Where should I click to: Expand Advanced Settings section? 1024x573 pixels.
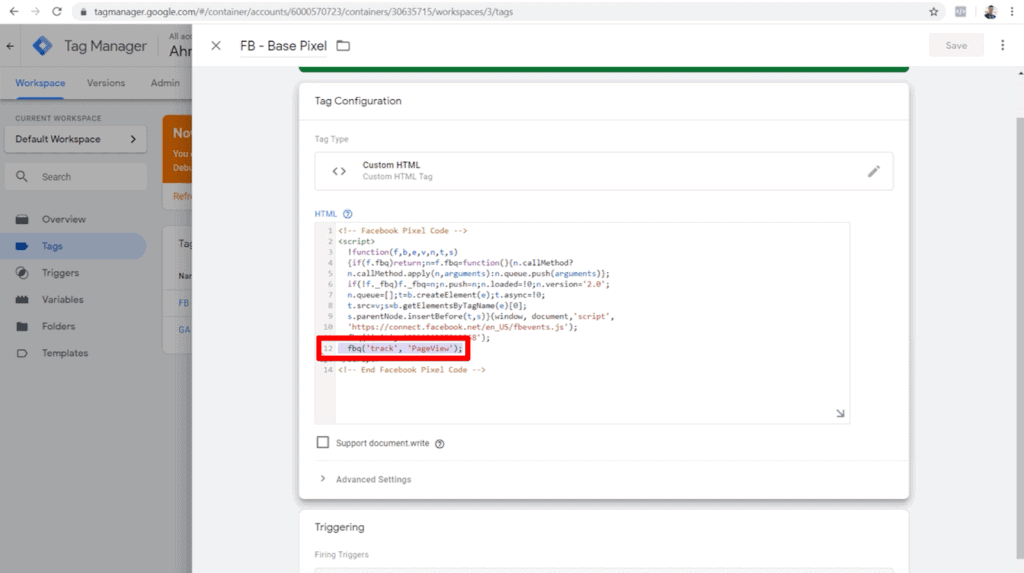(366, 479)
